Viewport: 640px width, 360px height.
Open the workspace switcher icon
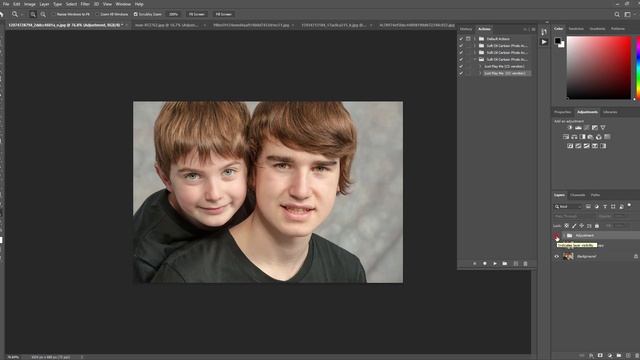tap(628, 14)
